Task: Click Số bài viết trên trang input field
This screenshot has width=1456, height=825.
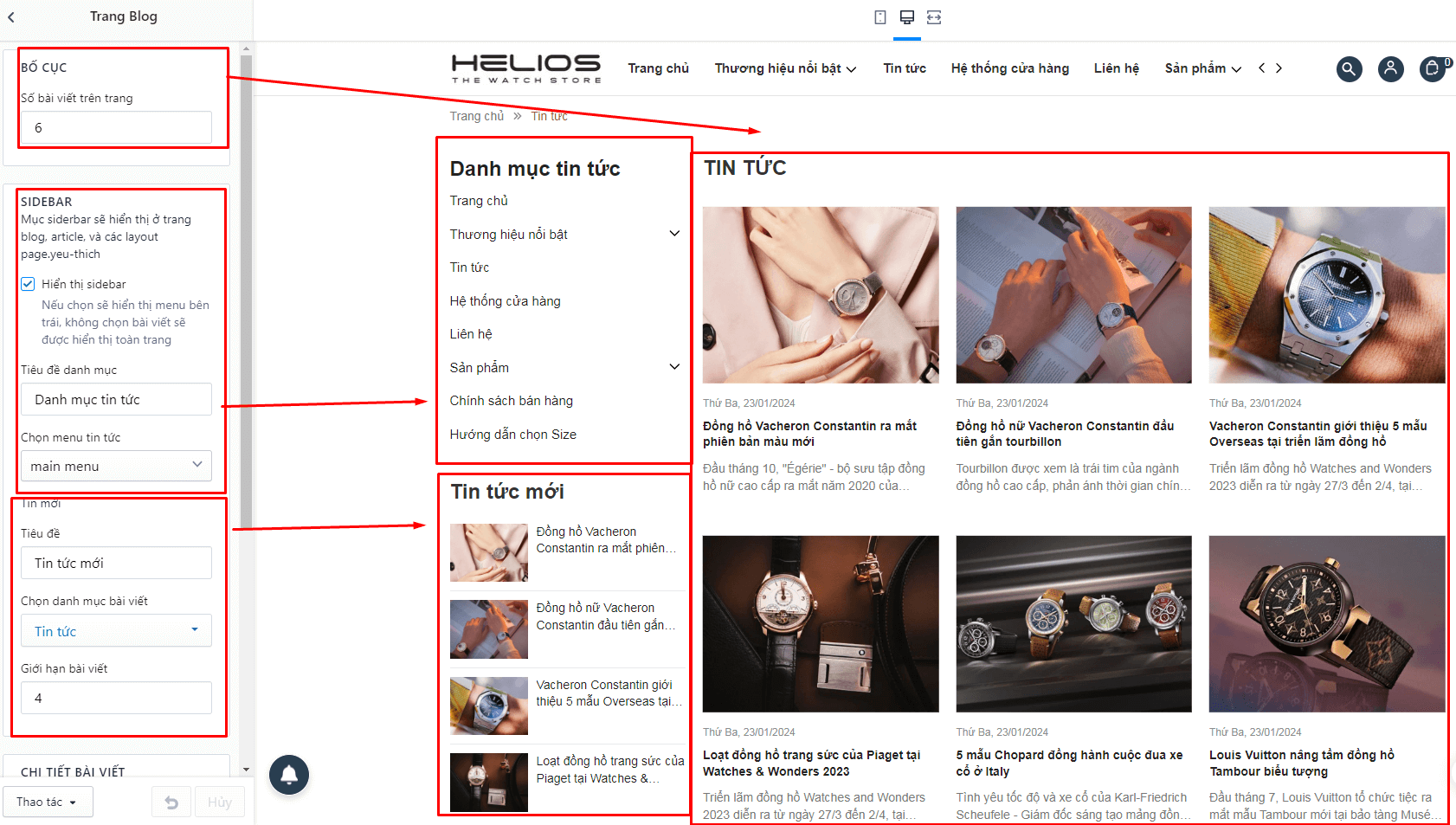Action: [x=116, y=127]
